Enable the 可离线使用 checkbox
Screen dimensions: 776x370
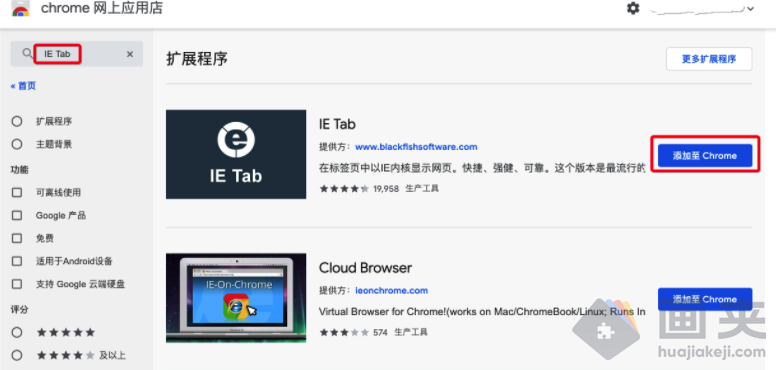(17, 192)
